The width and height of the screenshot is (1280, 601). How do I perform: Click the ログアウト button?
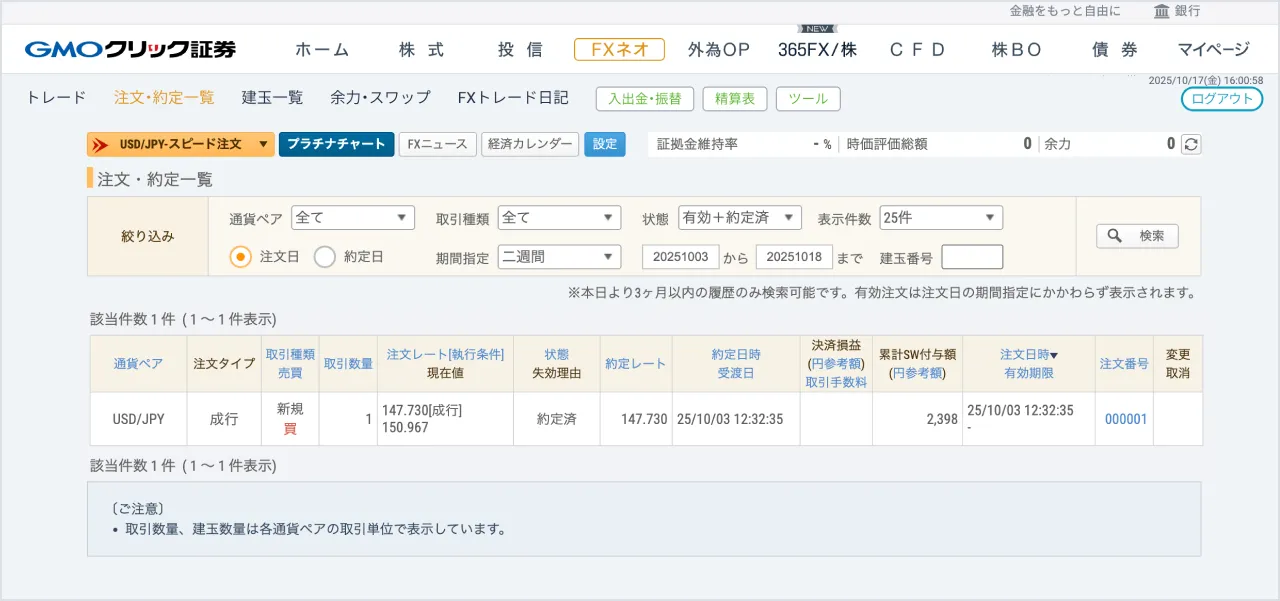(x=1221, y=99)
